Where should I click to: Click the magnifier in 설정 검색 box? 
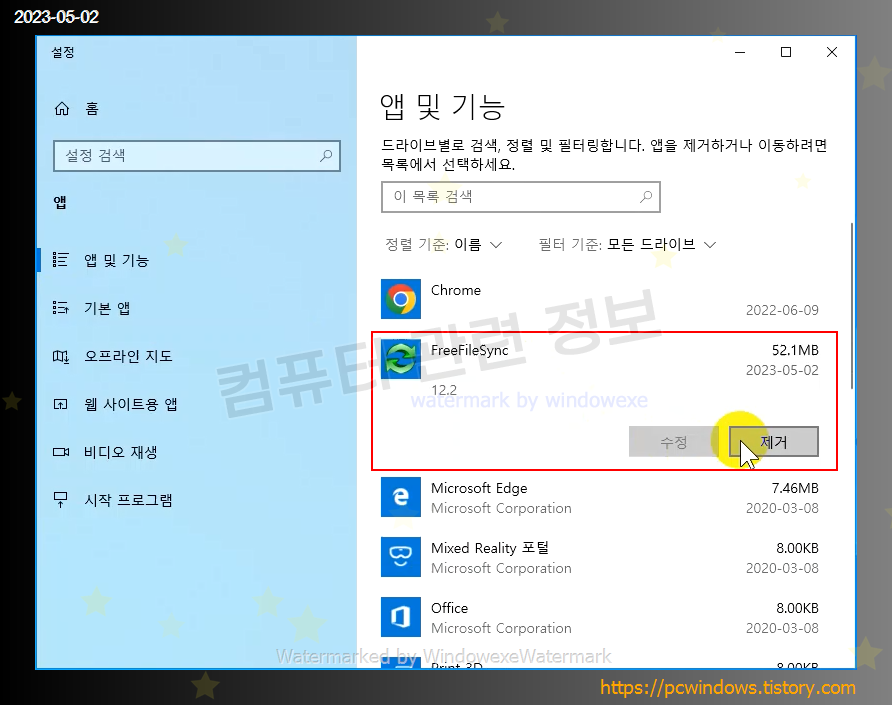(326, 155)
